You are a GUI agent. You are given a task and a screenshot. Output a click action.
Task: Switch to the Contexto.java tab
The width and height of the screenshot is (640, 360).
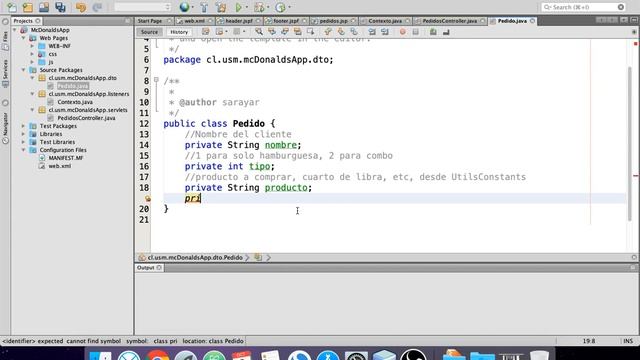[385, 21]
